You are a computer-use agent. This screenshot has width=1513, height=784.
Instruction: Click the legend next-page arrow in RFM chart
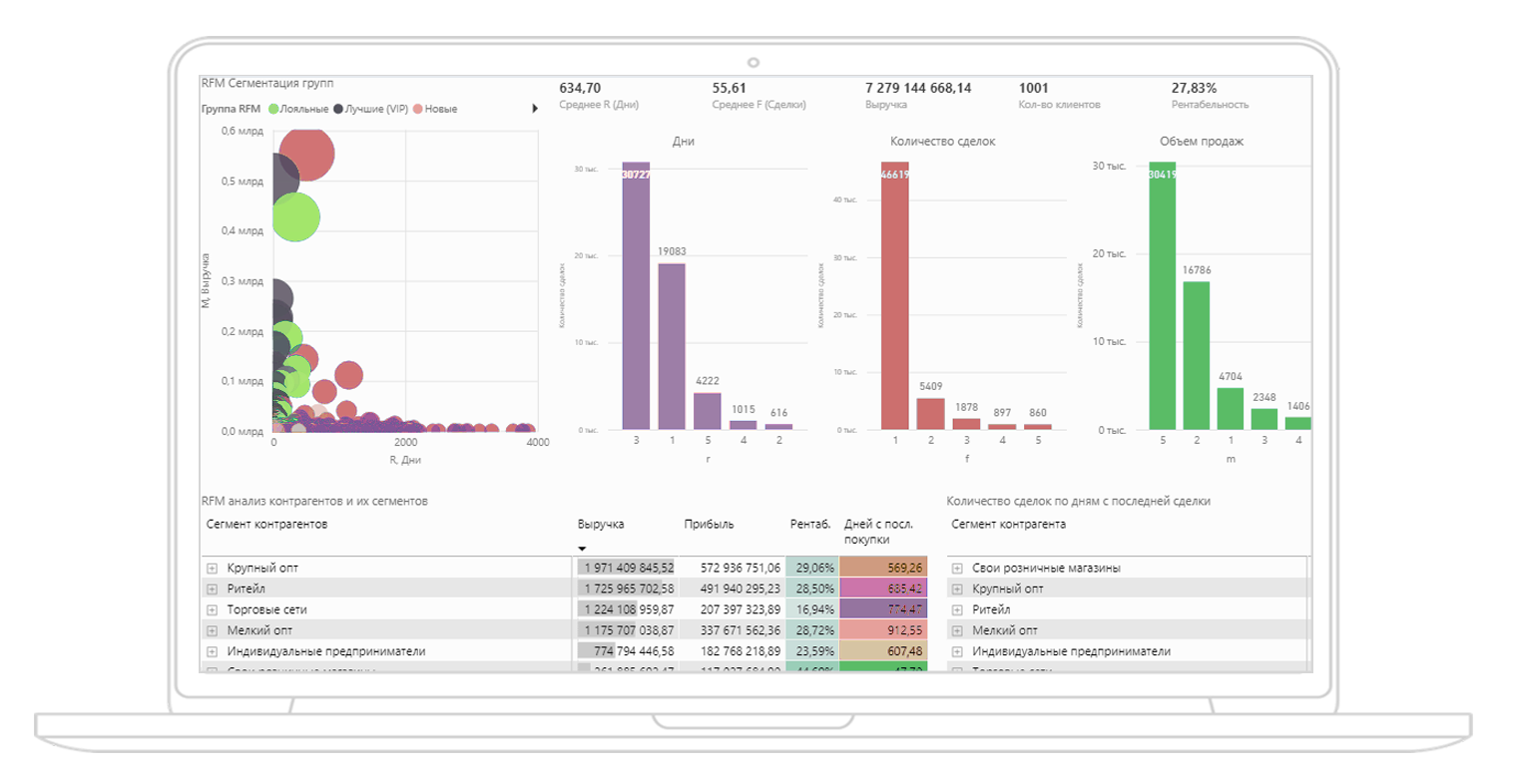[x=535, y=109]
